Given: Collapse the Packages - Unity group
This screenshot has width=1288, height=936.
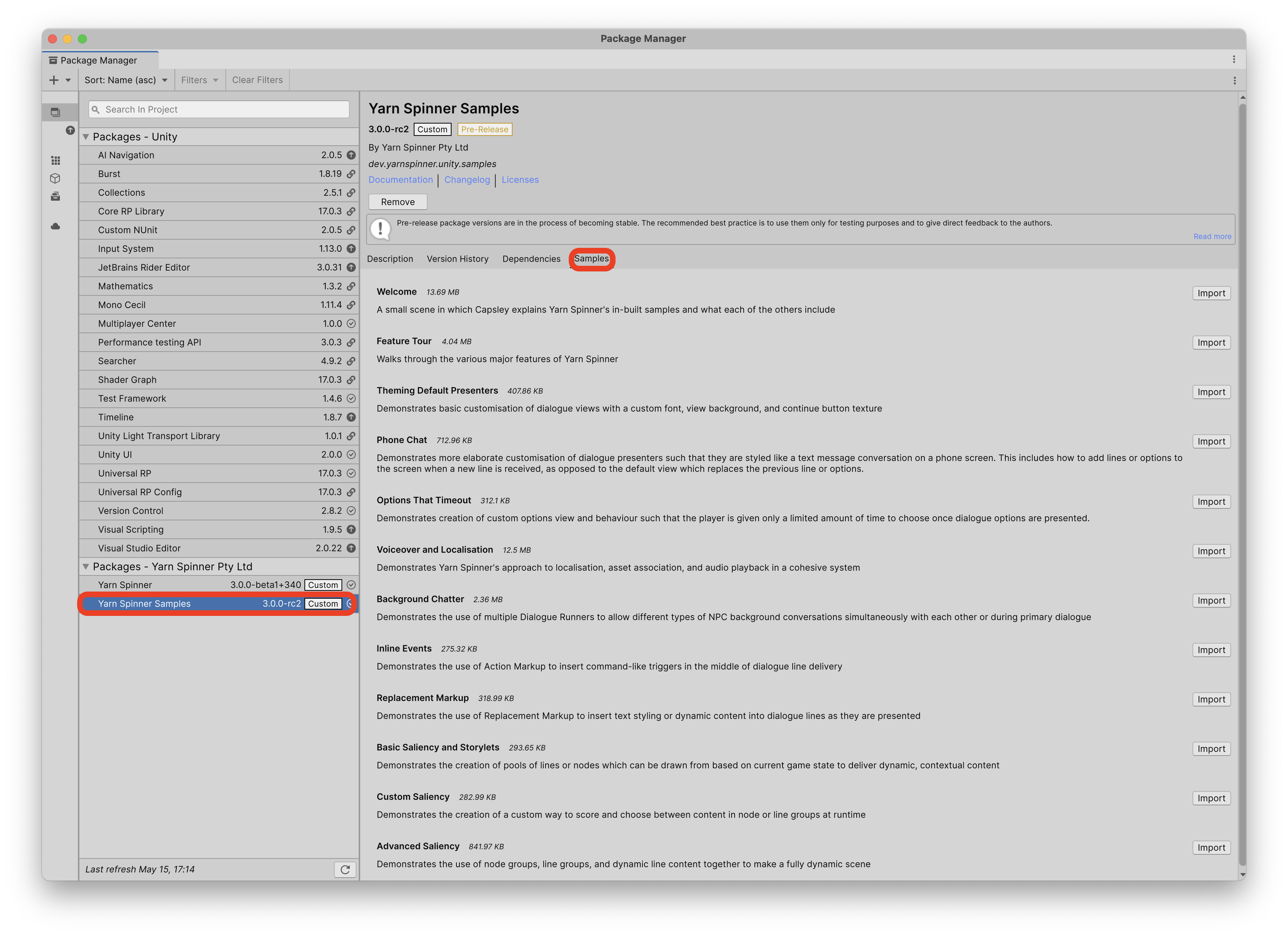Looking at the screenshot, I should (x=86, y=137).
